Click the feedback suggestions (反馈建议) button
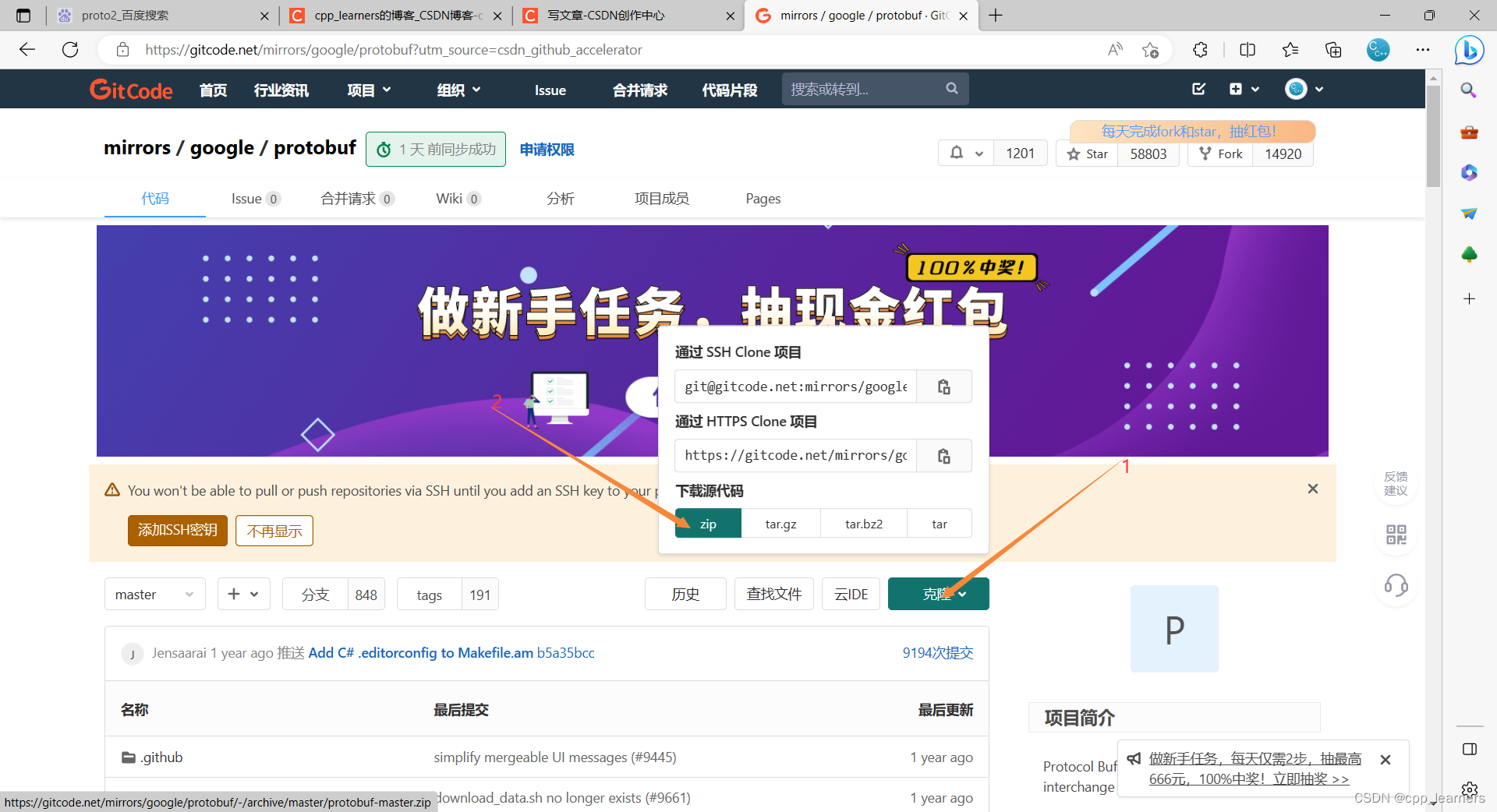Viewport: 1497px width, 812px height. [1396, 483]
